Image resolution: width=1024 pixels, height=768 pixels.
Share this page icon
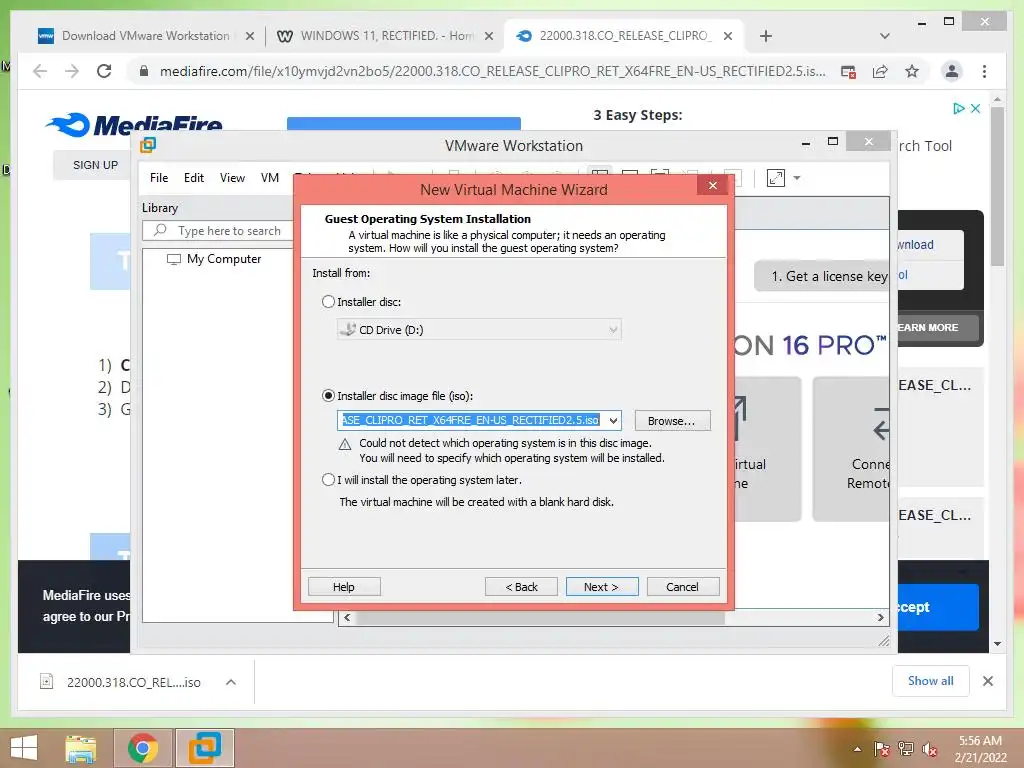[880, 71]
